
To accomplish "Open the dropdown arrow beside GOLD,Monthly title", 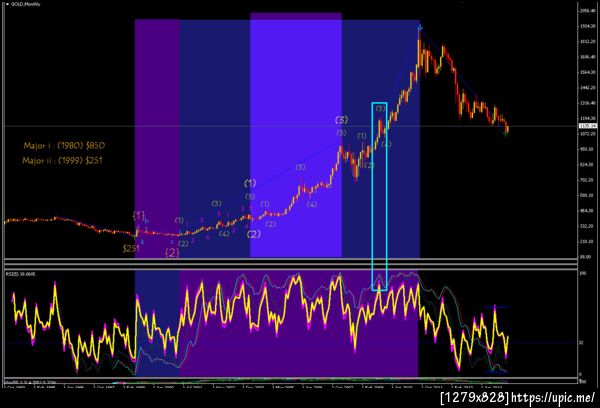I will coord(7,4).
